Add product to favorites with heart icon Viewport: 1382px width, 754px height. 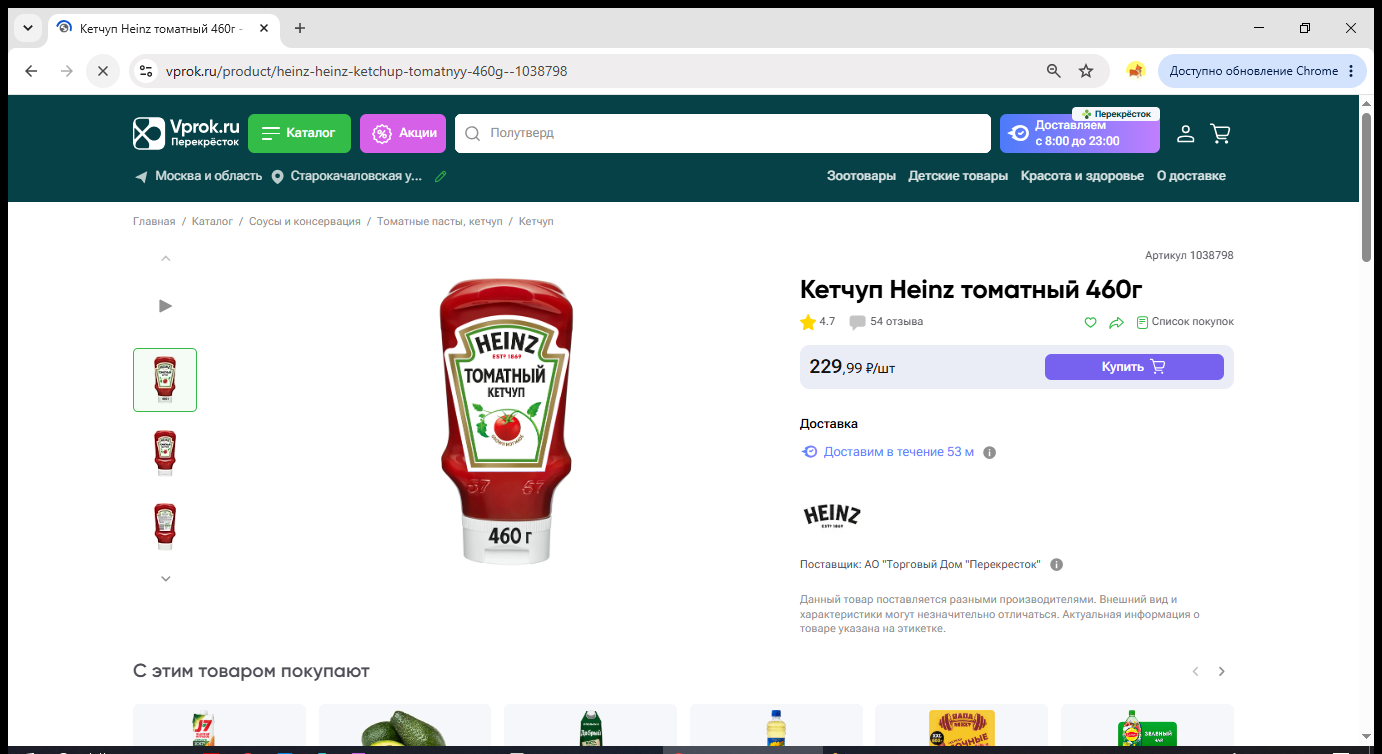pos(1090,322)
